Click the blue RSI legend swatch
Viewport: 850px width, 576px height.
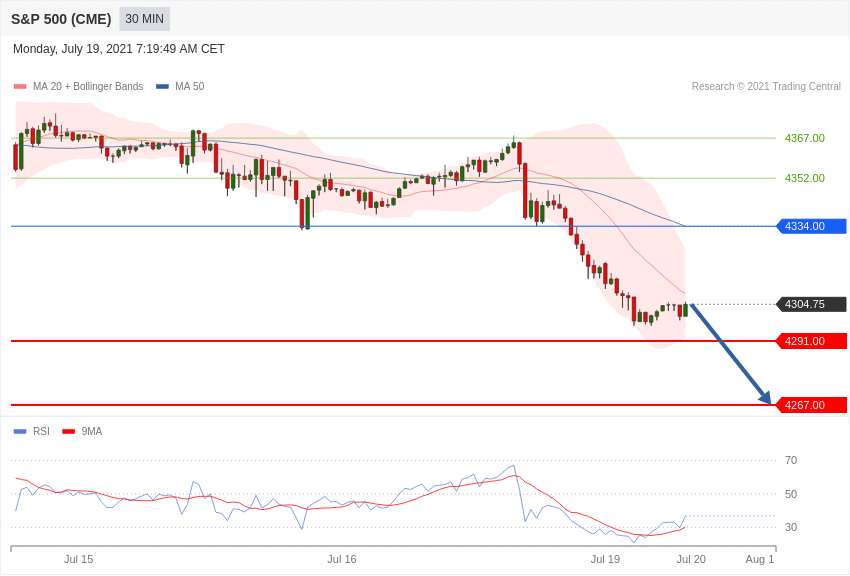click(x=20, y=432)
